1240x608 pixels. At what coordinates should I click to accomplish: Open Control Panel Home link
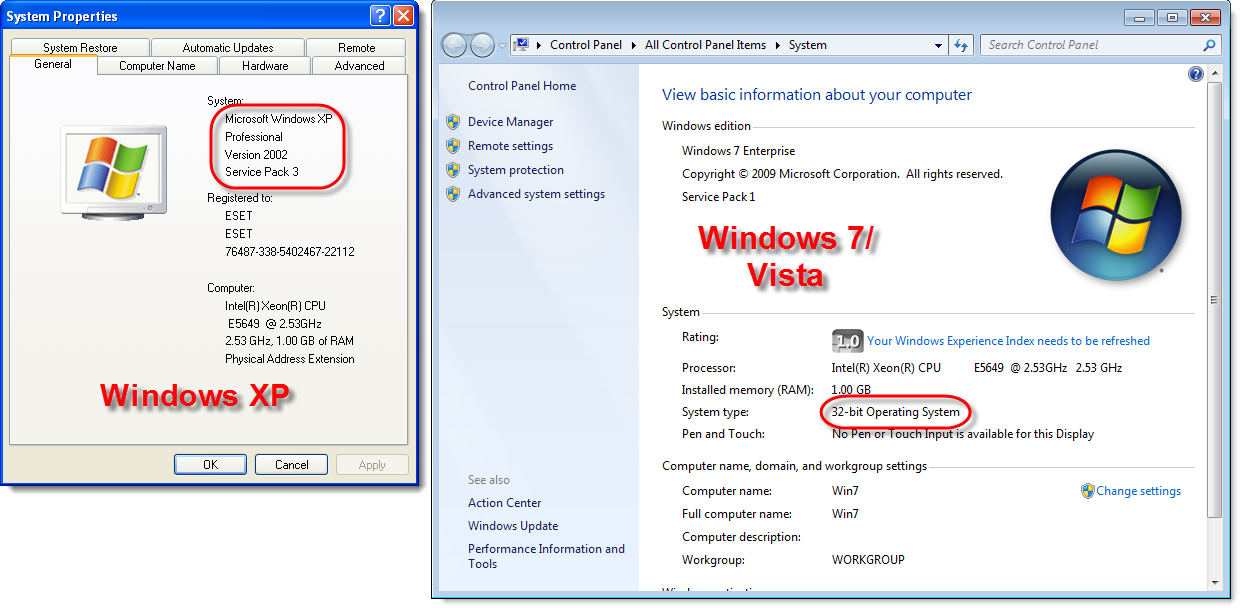click(x=522, y=86)
